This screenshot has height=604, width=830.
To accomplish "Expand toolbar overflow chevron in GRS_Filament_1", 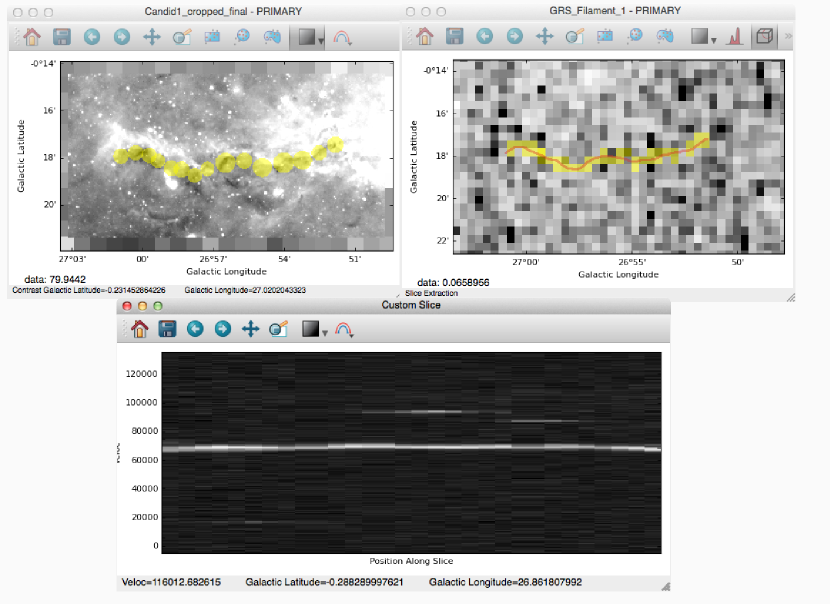I will tap(788, 37).
